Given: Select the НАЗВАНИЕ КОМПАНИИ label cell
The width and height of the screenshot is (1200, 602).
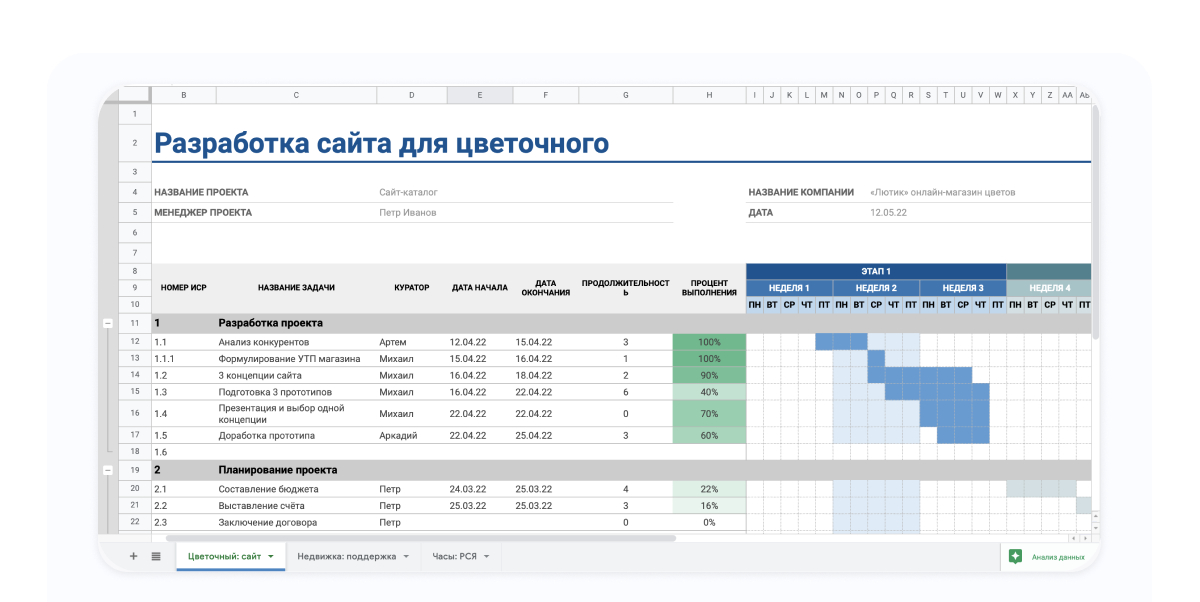Looking at the screenshot, I should (801, 192).
